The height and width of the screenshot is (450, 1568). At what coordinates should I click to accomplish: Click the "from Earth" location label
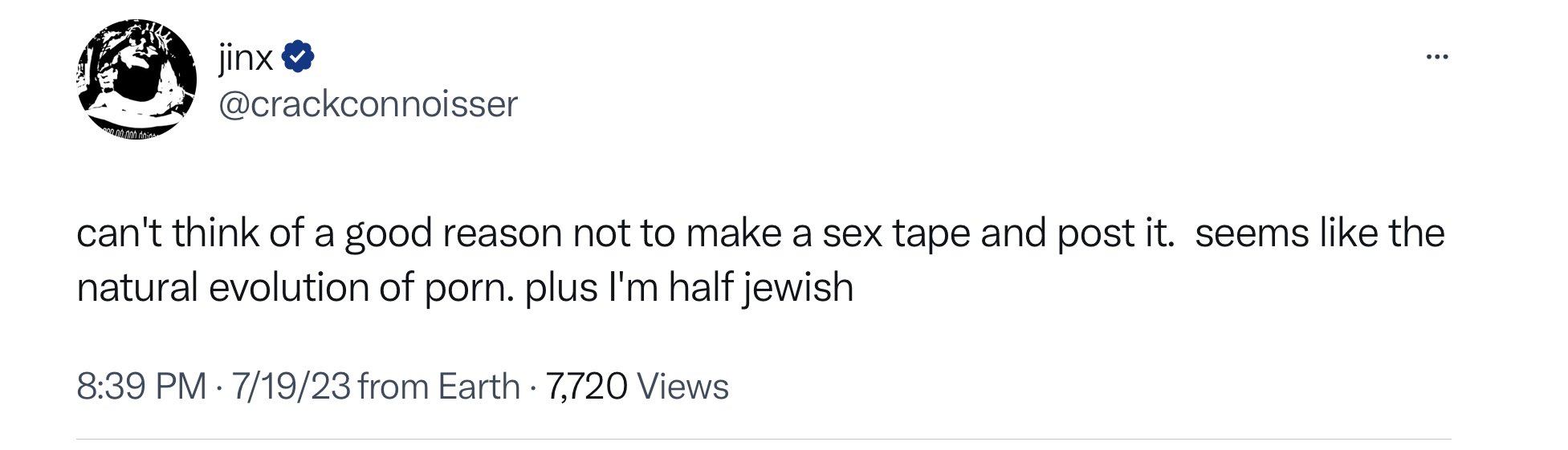pyautogui.click(x=439, y=387)
